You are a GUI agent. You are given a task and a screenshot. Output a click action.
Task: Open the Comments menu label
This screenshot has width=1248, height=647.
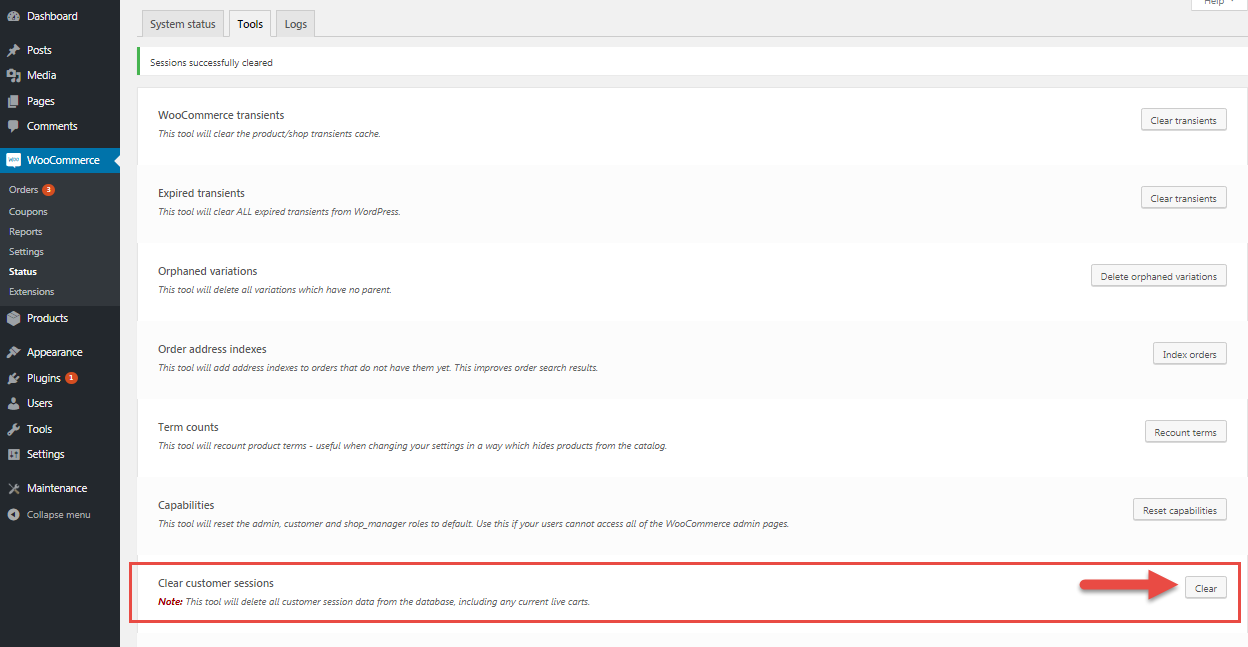pos(52,126)
